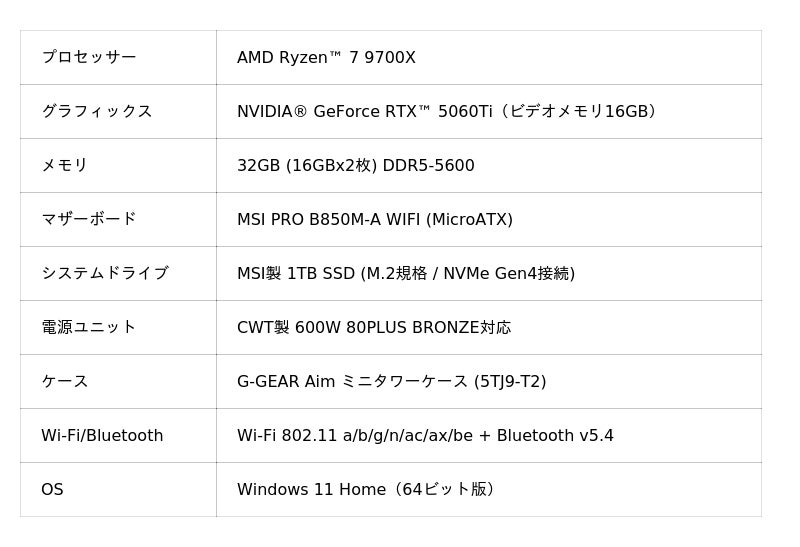
Task: Click the メモリ label cell
Action: (x=65, y=166)
